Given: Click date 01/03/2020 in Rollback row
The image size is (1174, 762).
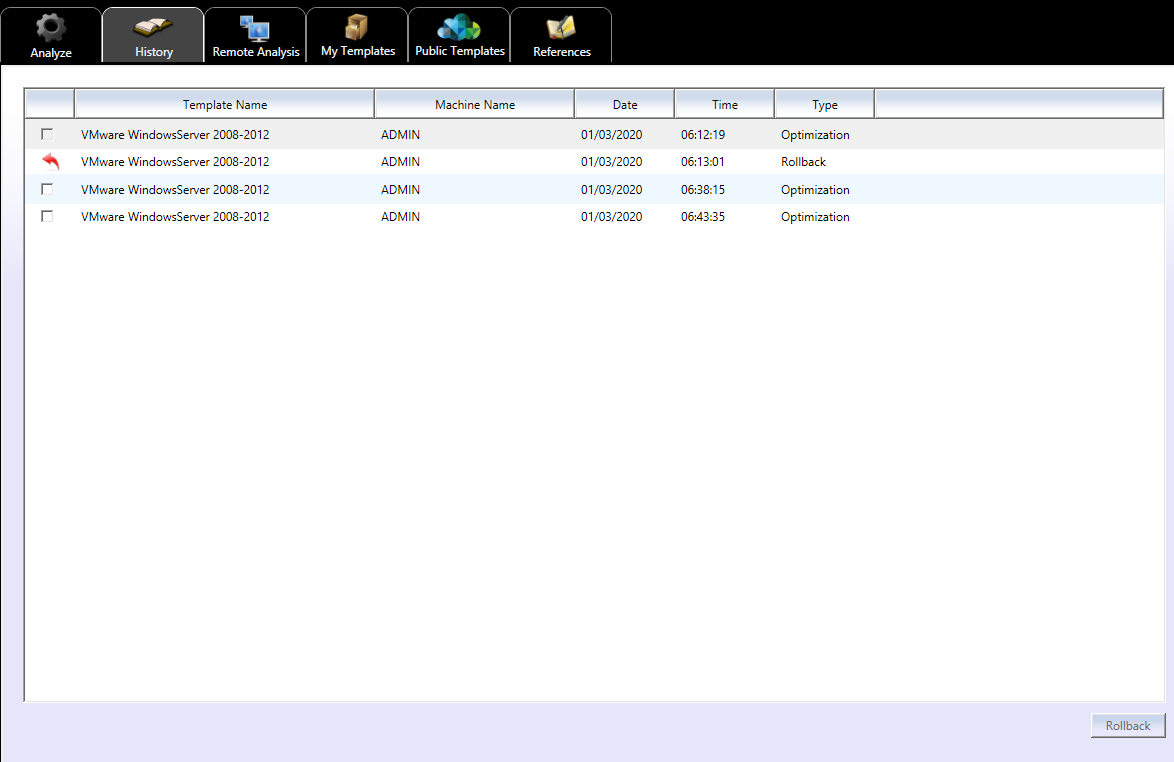Looking at the screenshot, I should tap(612, 162).
